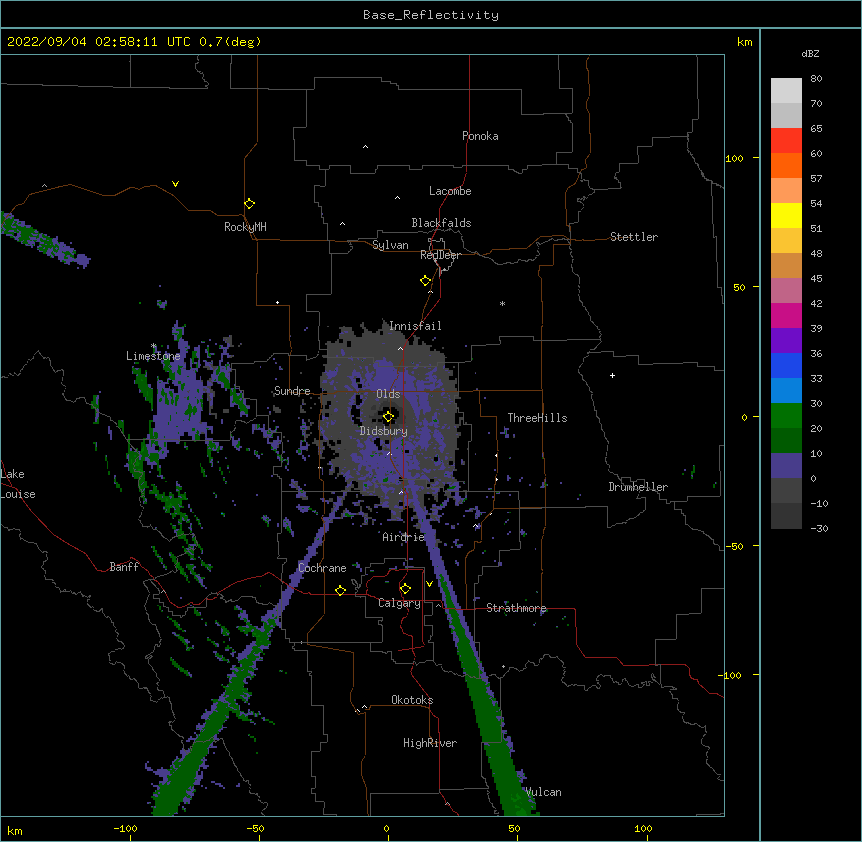Pick the orange 57-60 dBZ legend band
Screen dimensions: 862x842
tap(786, 165)
